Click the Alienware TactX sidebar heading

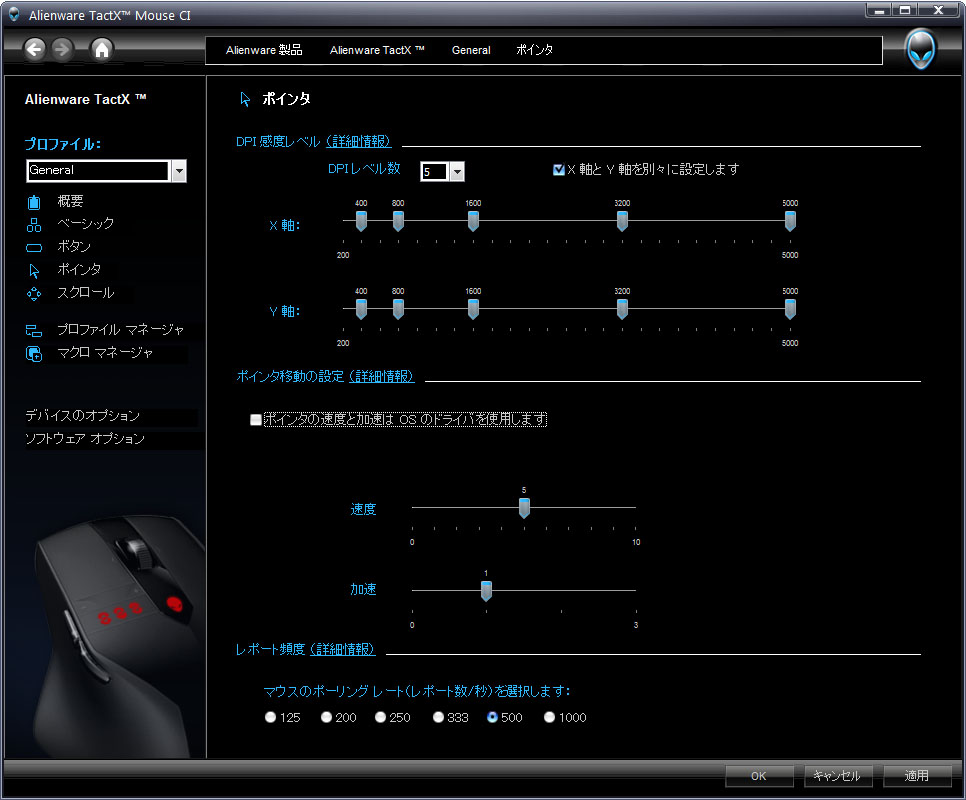click(x=86, y=99)
